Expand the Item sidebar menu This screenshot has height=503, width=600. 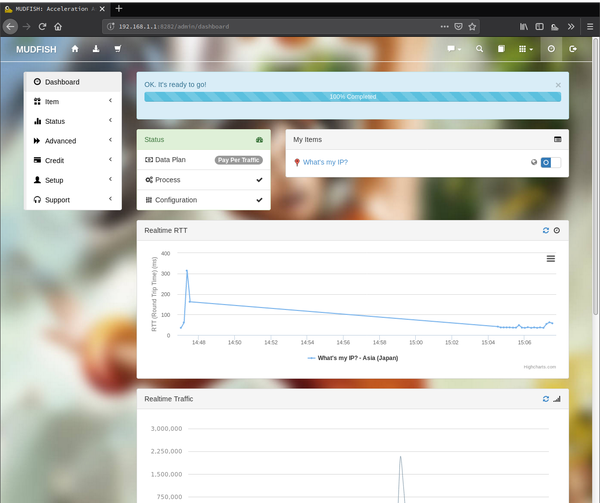tap(72, 101)
